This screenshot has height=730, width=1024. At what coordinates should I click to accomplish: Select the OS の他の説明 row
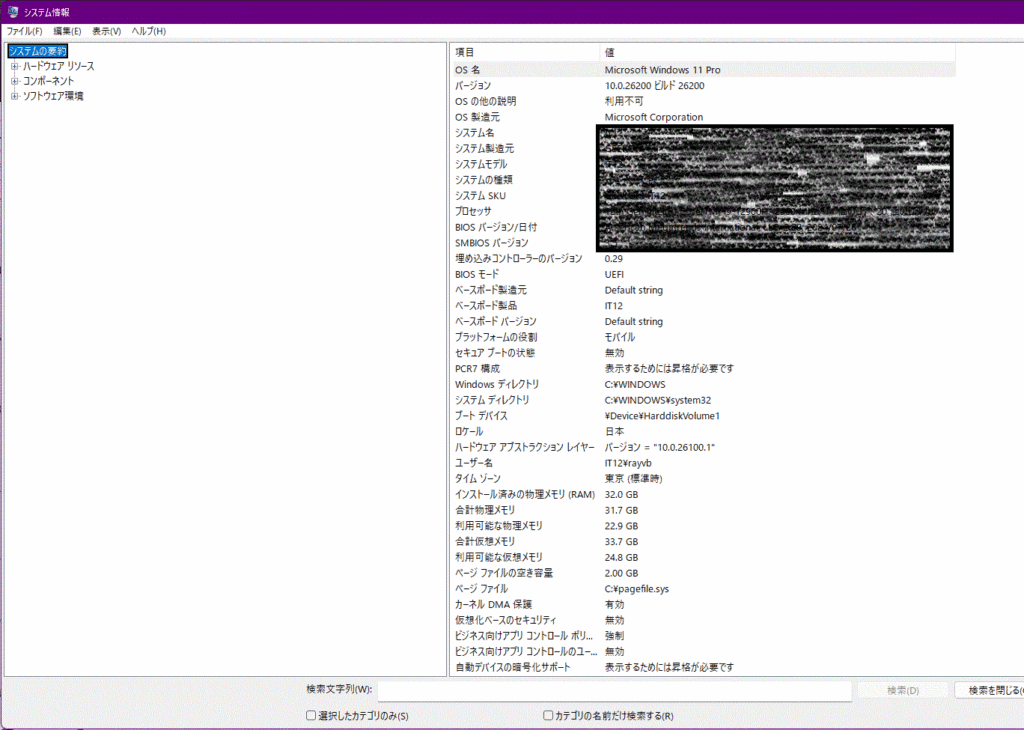pyautogui.click(x=703, y=101)
